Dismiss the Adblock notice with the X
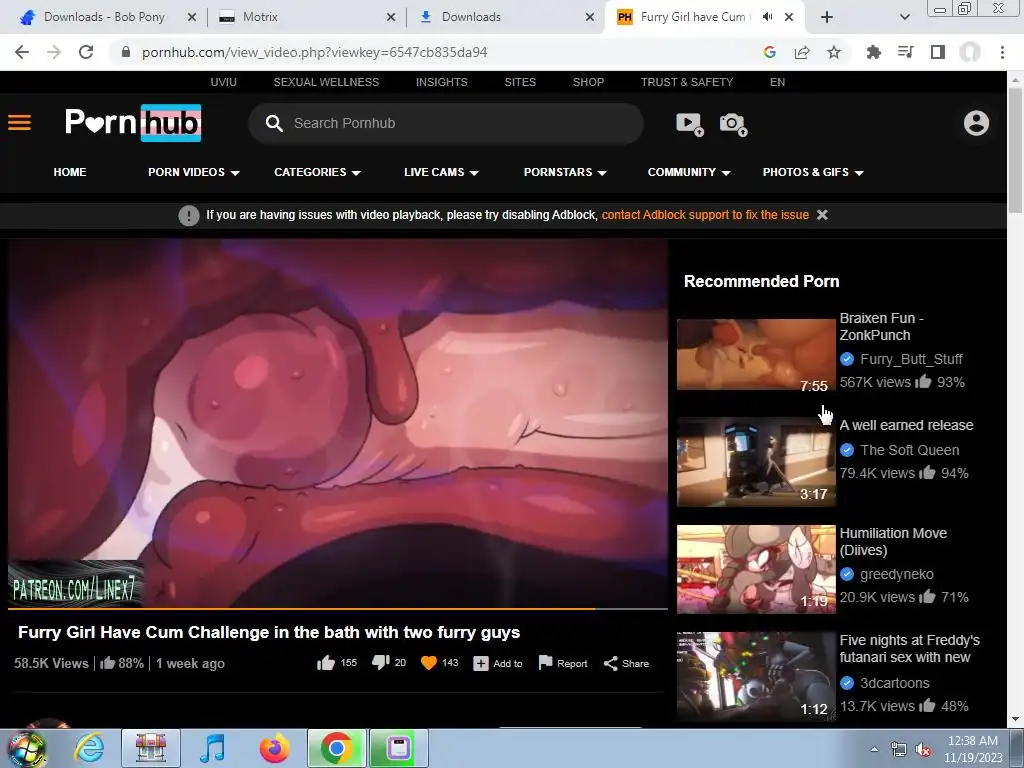The width and height of the screenshot is (1024, 768). (822, 215)
